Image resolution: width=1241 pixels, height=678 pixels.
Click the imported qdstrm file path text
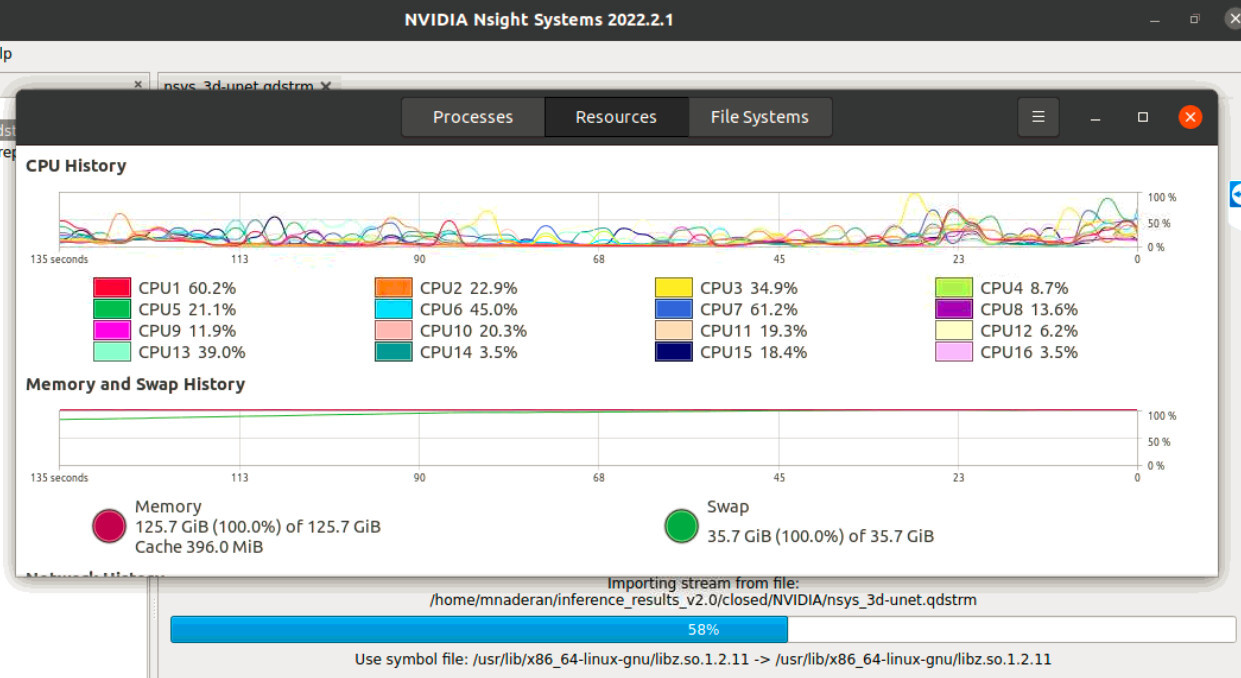tap(703, 601)
